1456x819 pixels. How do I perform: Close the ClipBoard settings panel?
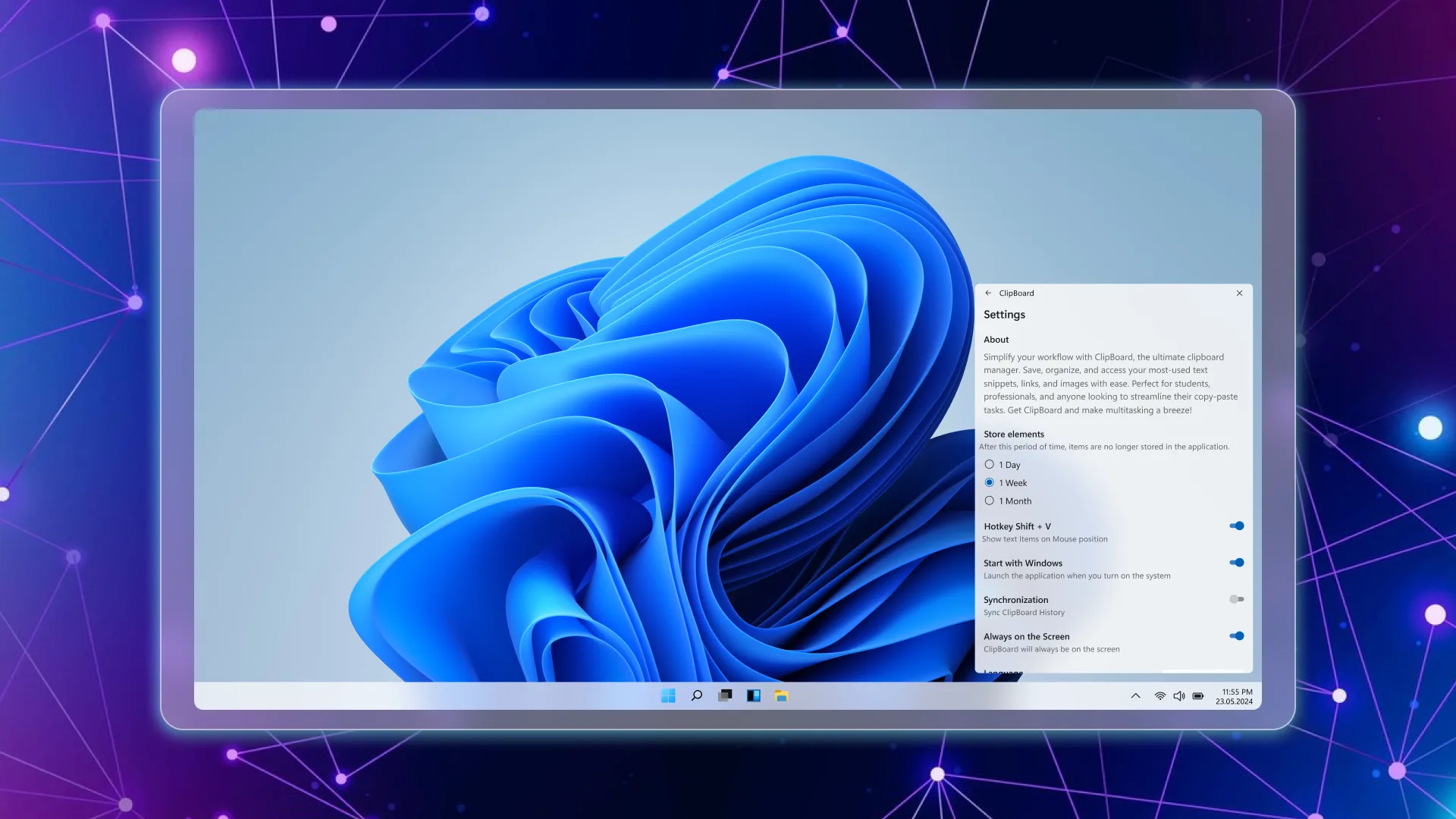click(x=1239, y=293)
